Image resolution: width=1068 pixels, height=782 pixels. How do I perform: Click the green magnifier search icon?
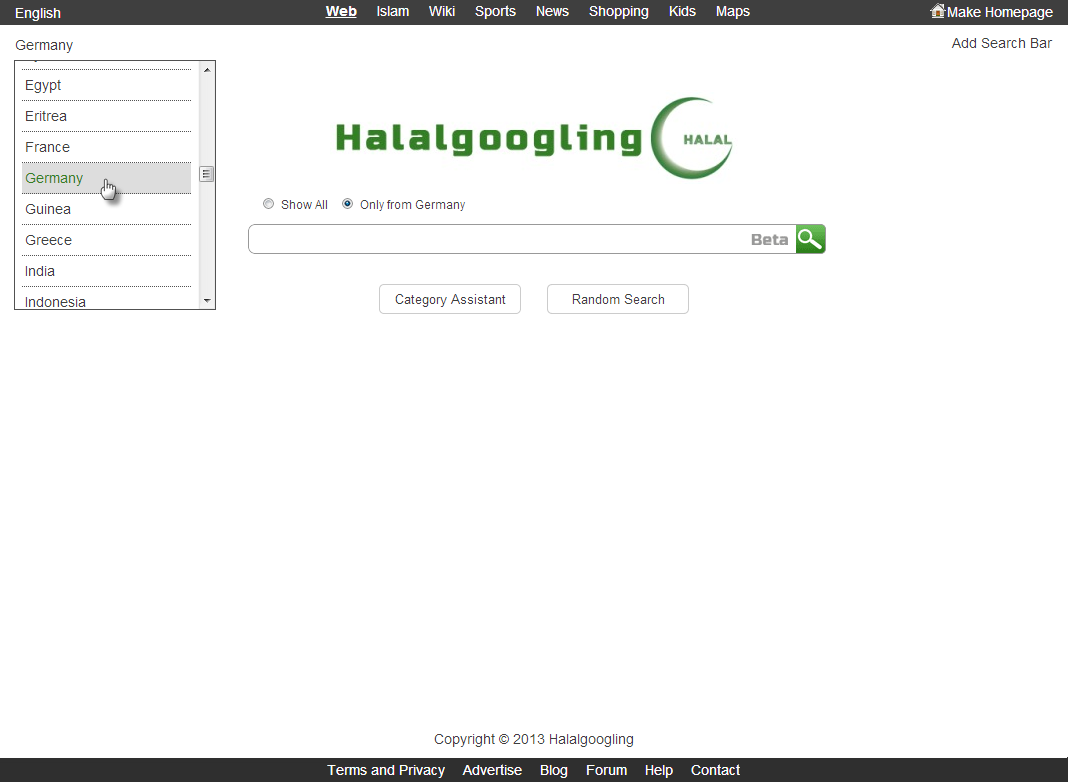[811, 239]
